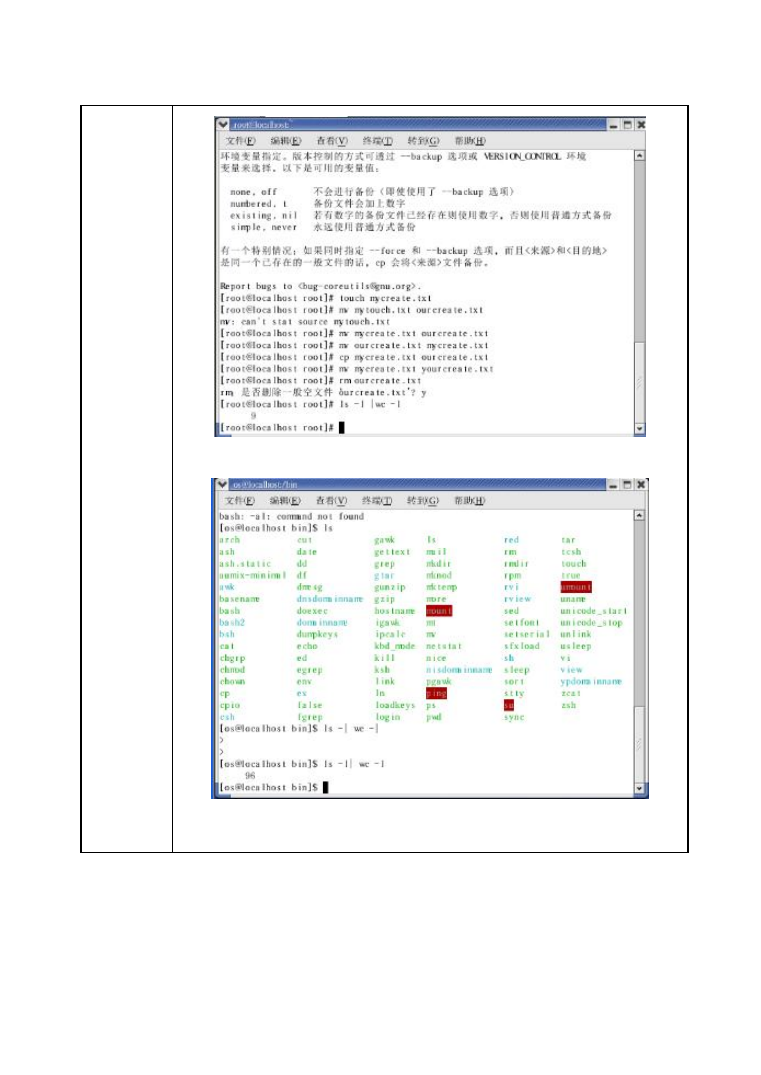The height and width of the screenshot is (1075, 761).
Task: Click the 'Report bugs to' line
Action: [320, 286]
